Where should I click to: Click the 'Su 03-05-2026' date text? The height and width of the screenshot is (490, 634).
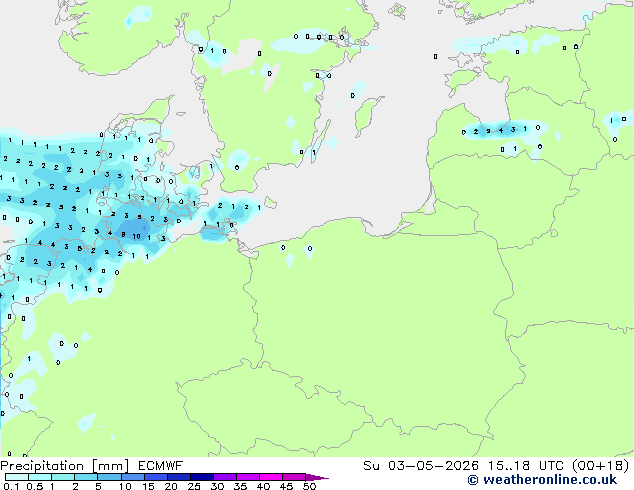[x=421, y=466]
